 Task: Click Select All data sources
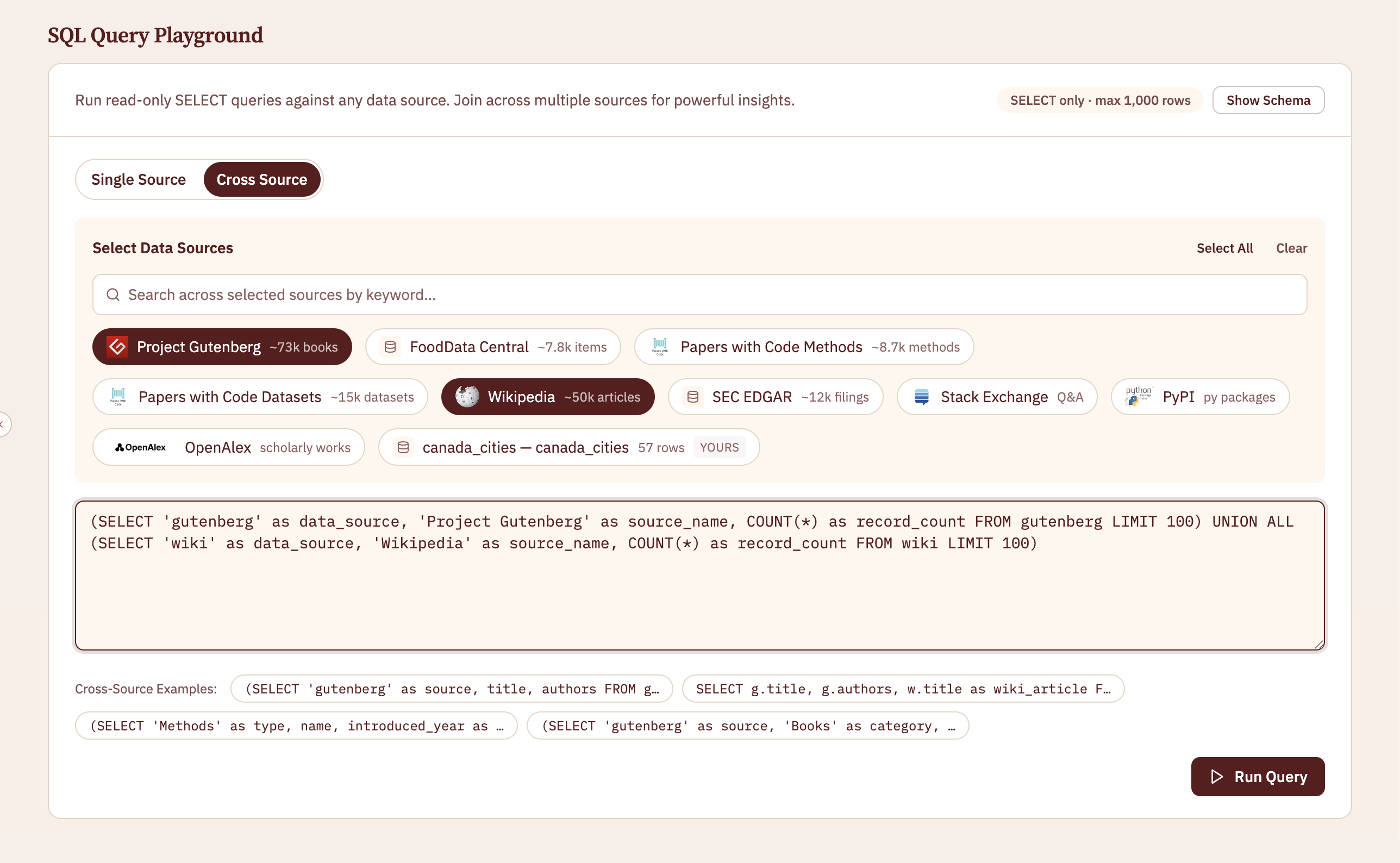[1225, 248]
